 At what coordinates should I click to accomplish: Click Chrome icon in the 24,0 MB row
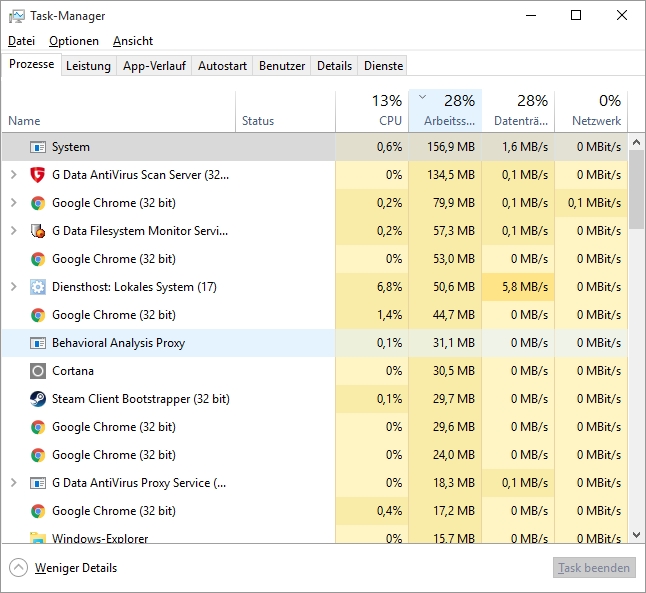tap(37, 455)
